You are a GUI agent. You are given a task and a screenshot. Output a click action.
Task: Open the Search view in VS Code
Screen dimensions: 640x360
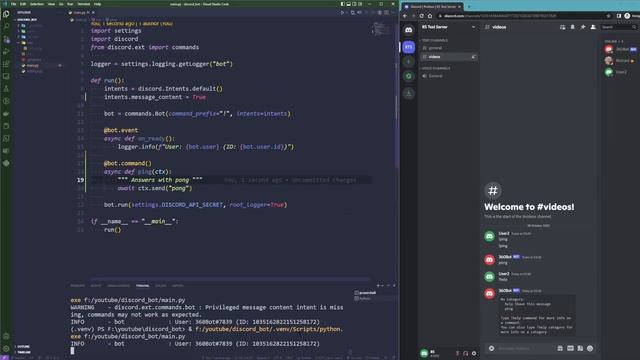pyautogui.click(x=6, y=27)
